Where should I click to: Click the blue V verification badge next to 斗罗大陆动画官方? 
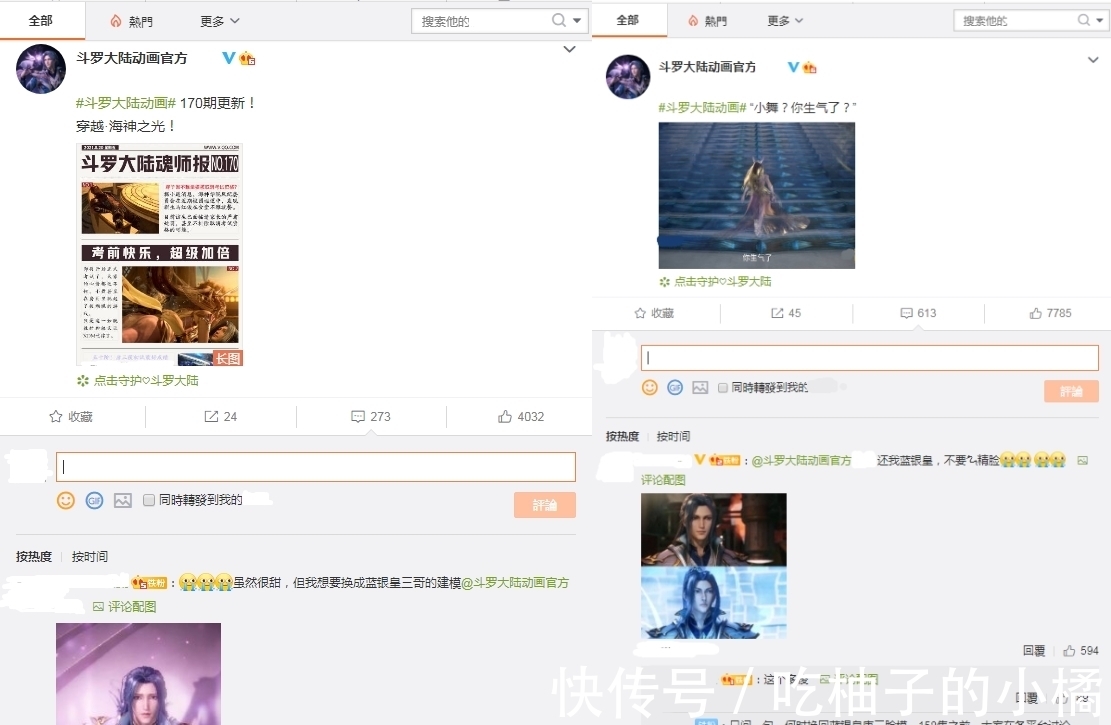(x=228, y=58)
